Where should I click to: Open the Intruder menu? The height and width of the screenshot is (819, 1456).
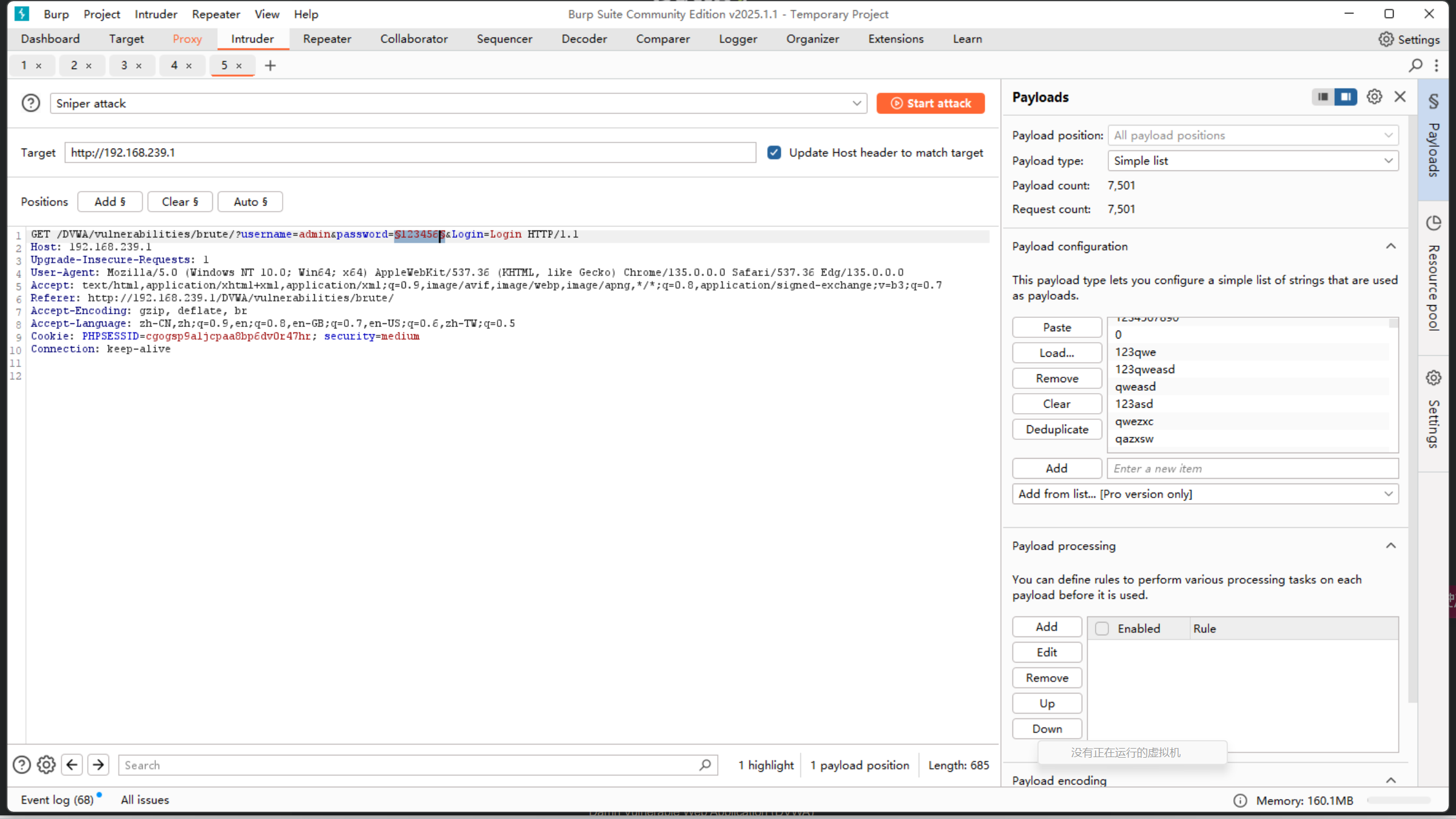coord(156,14)
